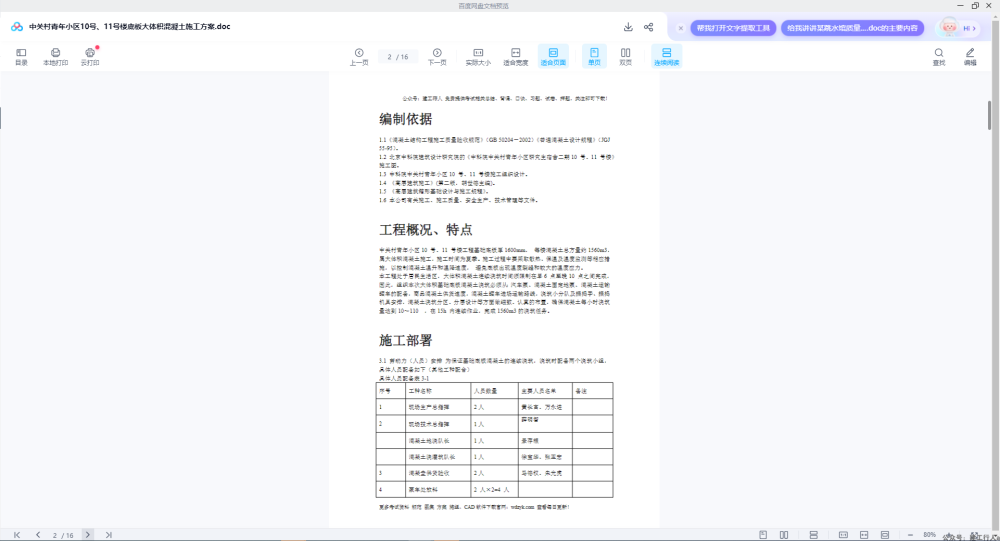Click the download icon in title bar
The image size is (1000, 541).
pyautogui.click(x=628, y=27)
